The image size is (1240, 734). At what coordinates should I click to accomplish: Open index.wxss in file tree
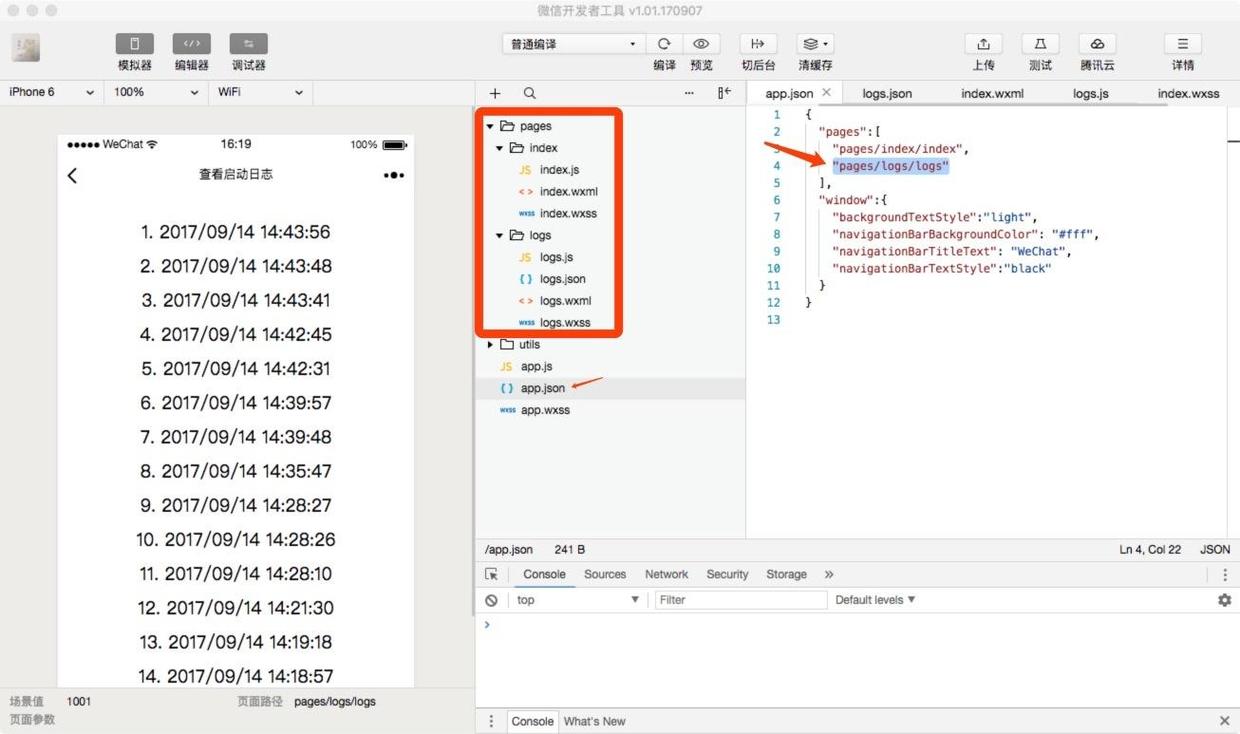[x=568, y=214]
